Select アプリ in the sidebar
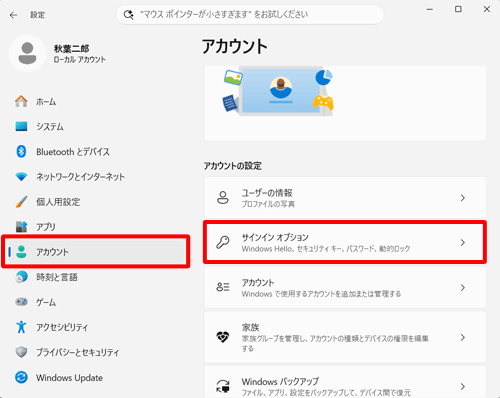Viewport: 500px width, 398px height. [46, 227]
